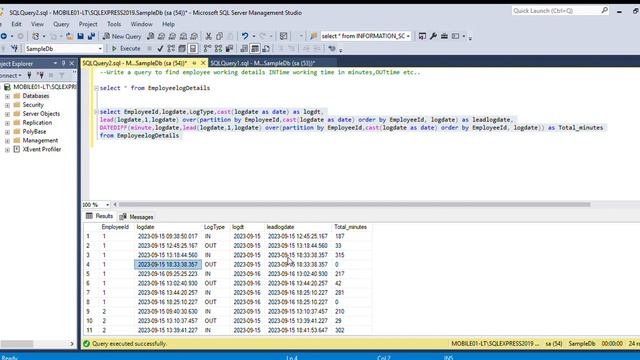The image size is (640, 360).
Task: Click the Open File folder icon
Action: click(x=70, y=36)
